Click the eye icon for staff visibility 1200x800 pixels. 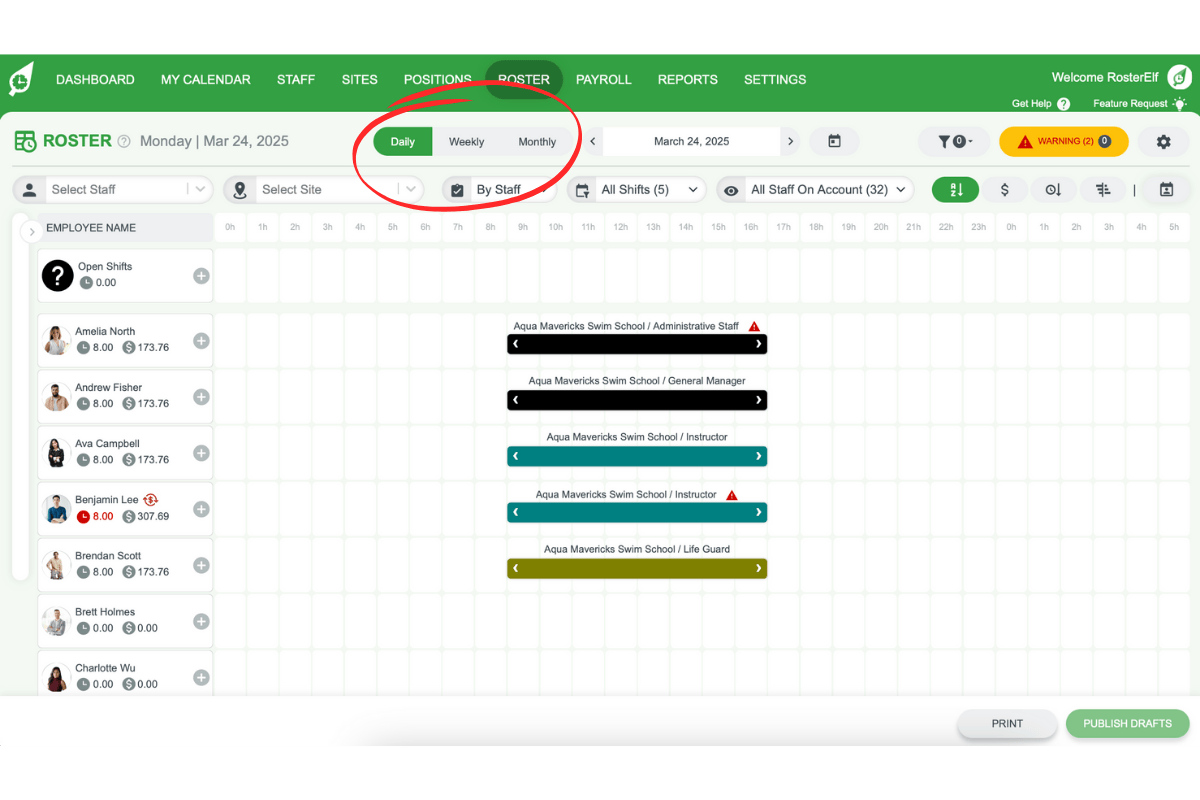coord(731,189)
